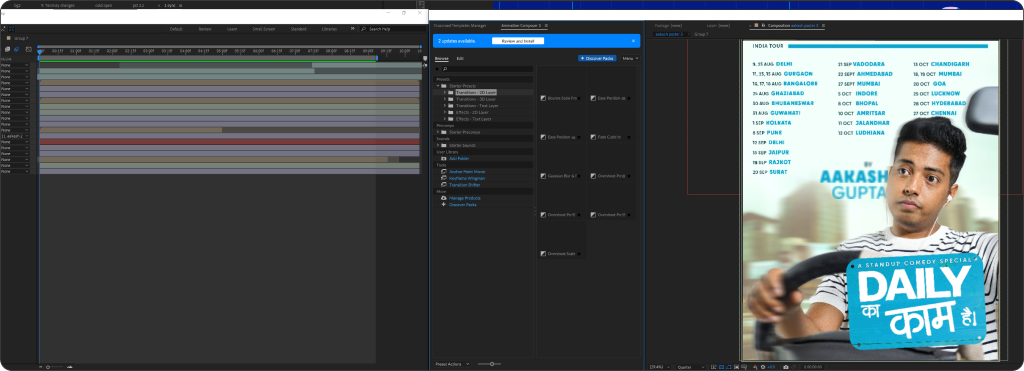Select the Fade Cubic In preset icon
The image size is (1024, 371).
[594, 137]
